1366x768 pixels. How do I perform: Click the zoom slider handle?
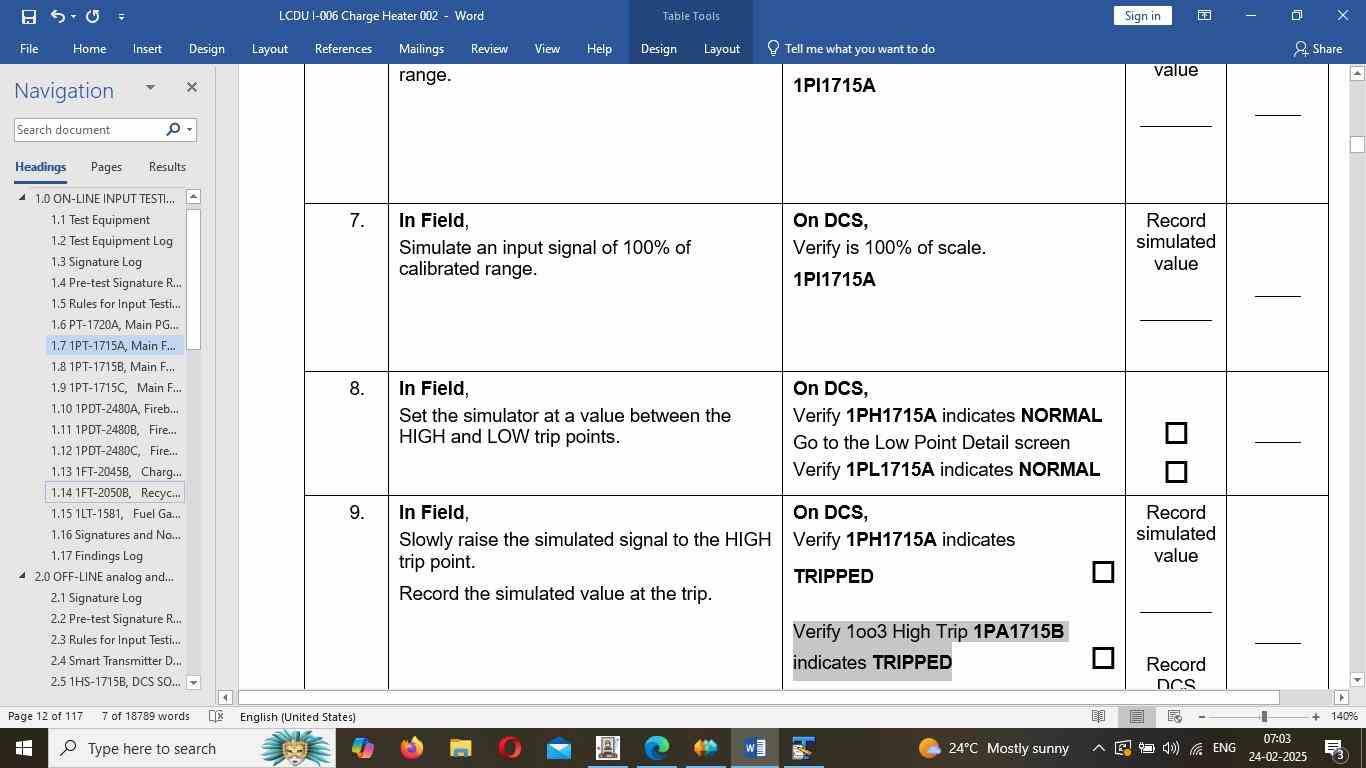pos(1264,717)
